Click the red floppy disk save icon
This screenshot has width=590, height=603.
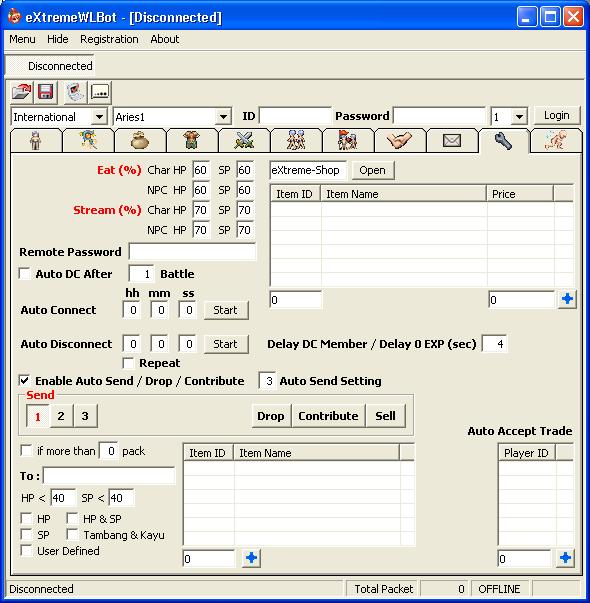tap(45, 92)
